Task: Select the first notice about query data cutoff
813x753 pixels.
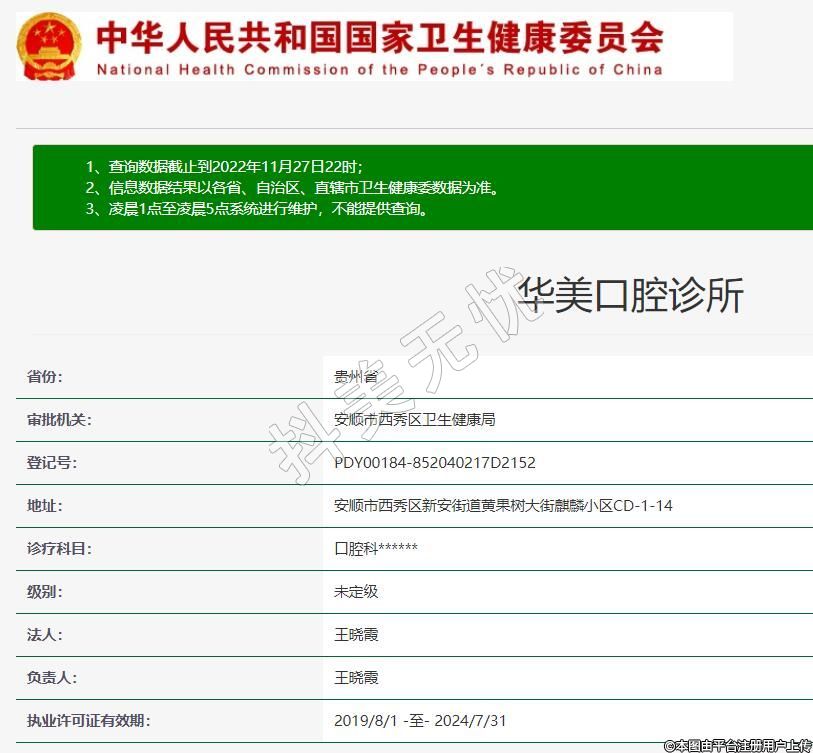Action: point(223,166)
